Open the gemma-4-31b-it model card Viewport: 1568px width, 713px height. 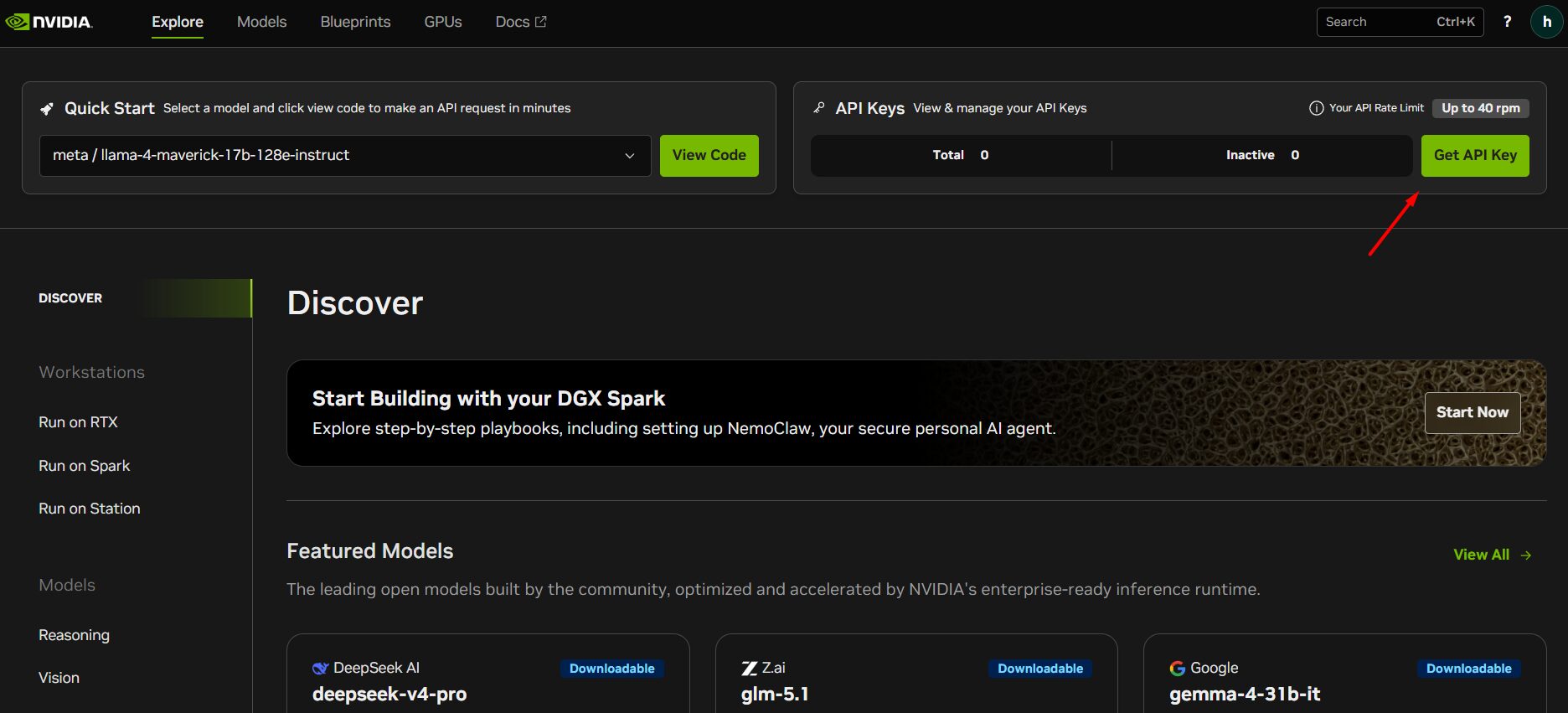pyautogui.click(x=1345, y=674)
